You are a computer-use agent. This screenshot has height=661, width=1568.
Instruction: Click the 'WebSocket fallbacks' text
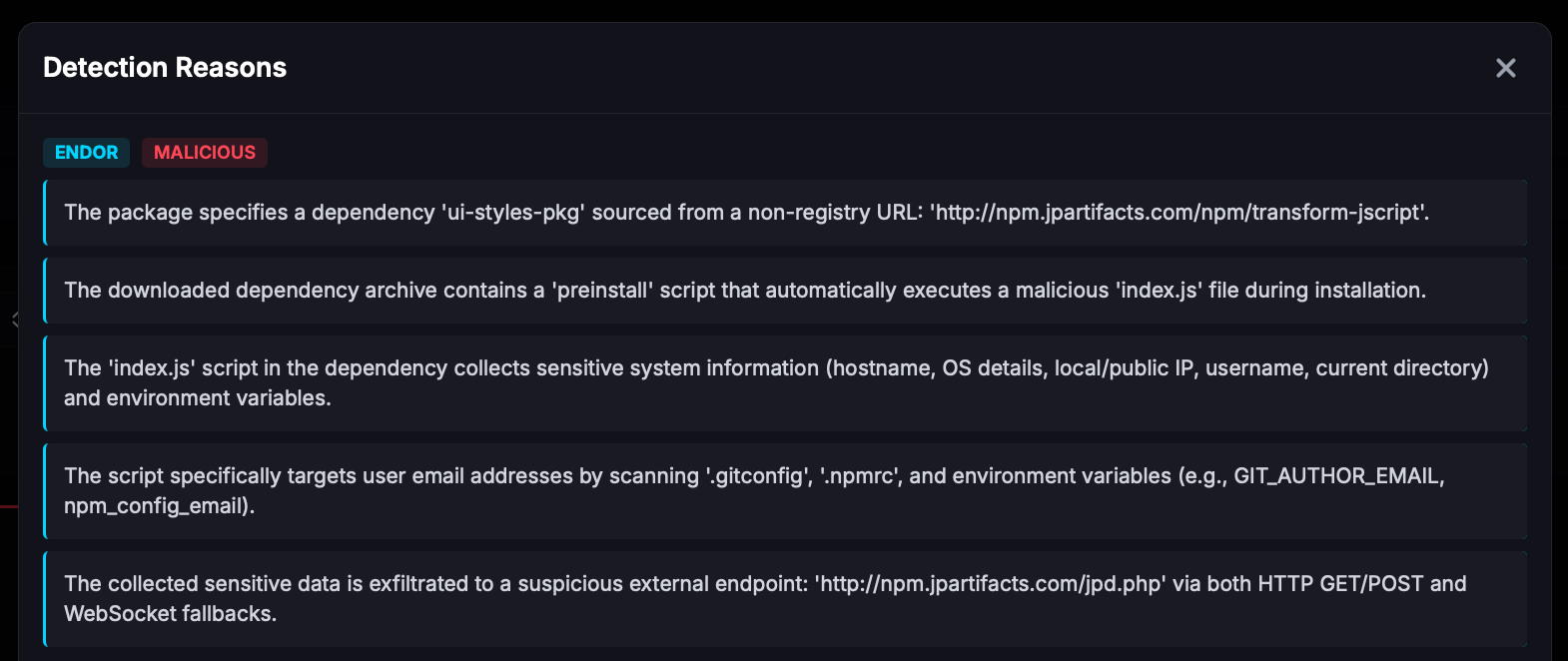(x=170, y=614)
